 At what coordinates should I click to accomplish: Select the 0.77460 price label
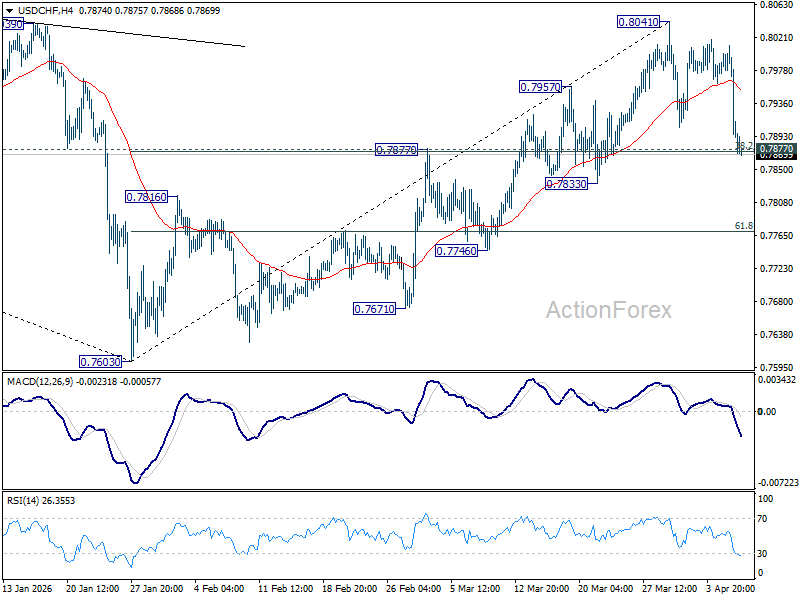click(456, 251)
